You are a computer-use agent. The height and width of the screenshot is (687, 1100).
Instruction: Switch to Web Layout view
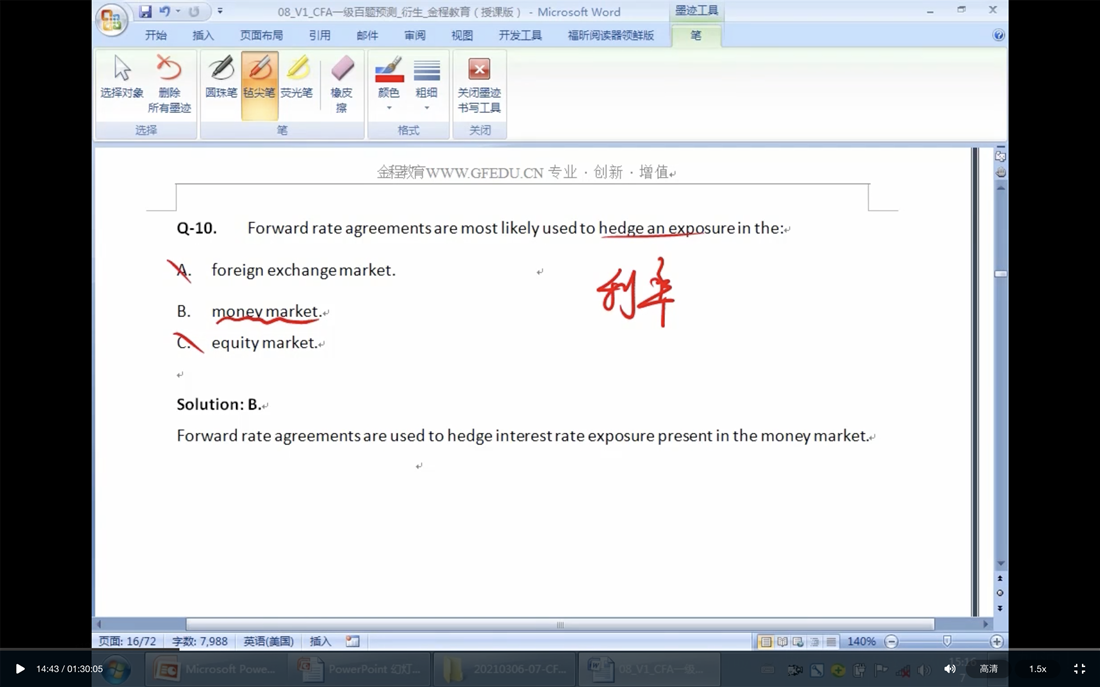[798, 641]
